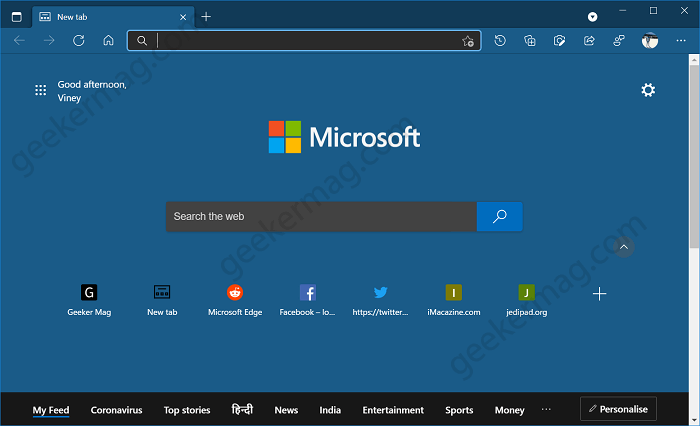Screen dimensions: 700x426
Task: Open the Twitter quick link
Action: [x=380, y=301]
